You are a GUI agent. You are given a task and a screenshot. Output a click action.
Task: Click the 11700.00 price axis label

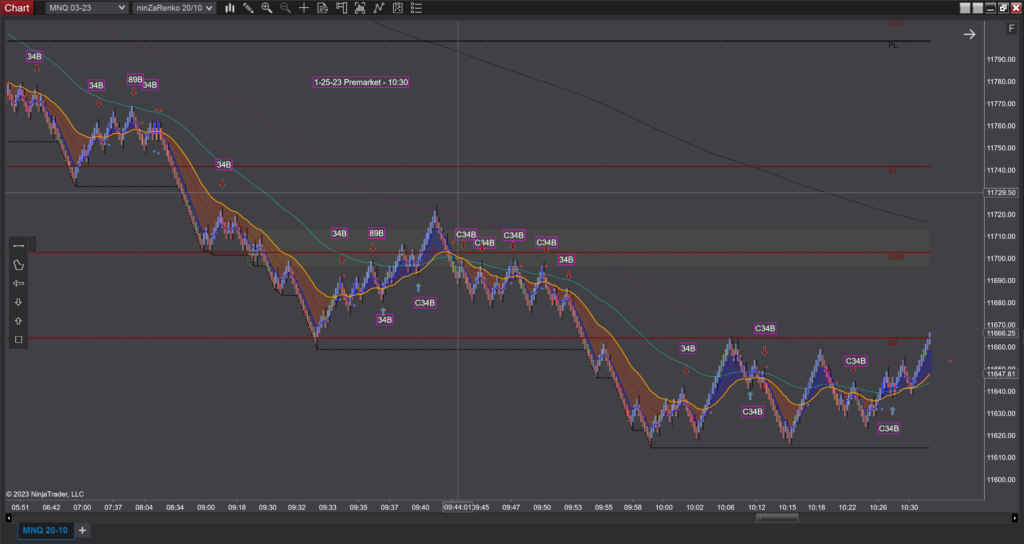[x=1001, y=259]
